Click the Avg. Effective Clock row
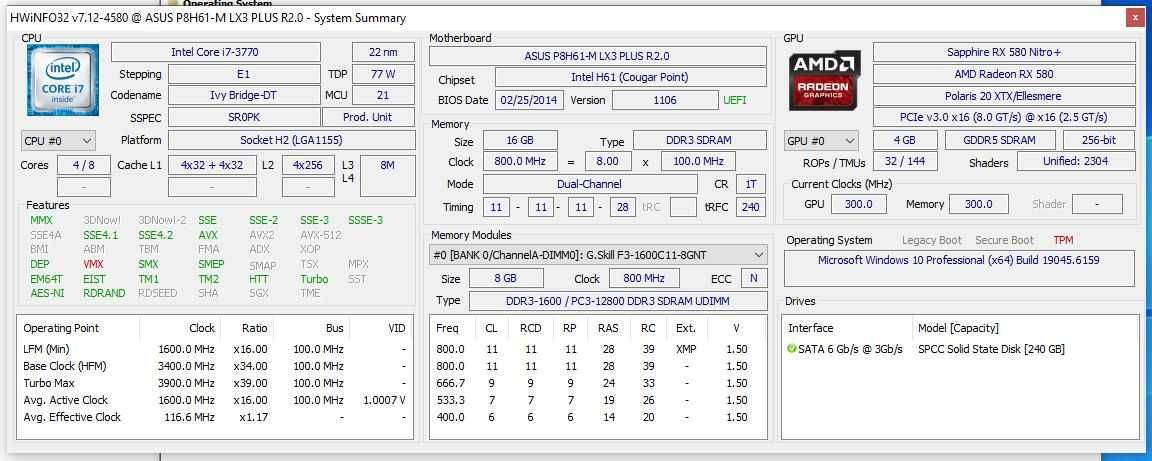 click(215, 417)
